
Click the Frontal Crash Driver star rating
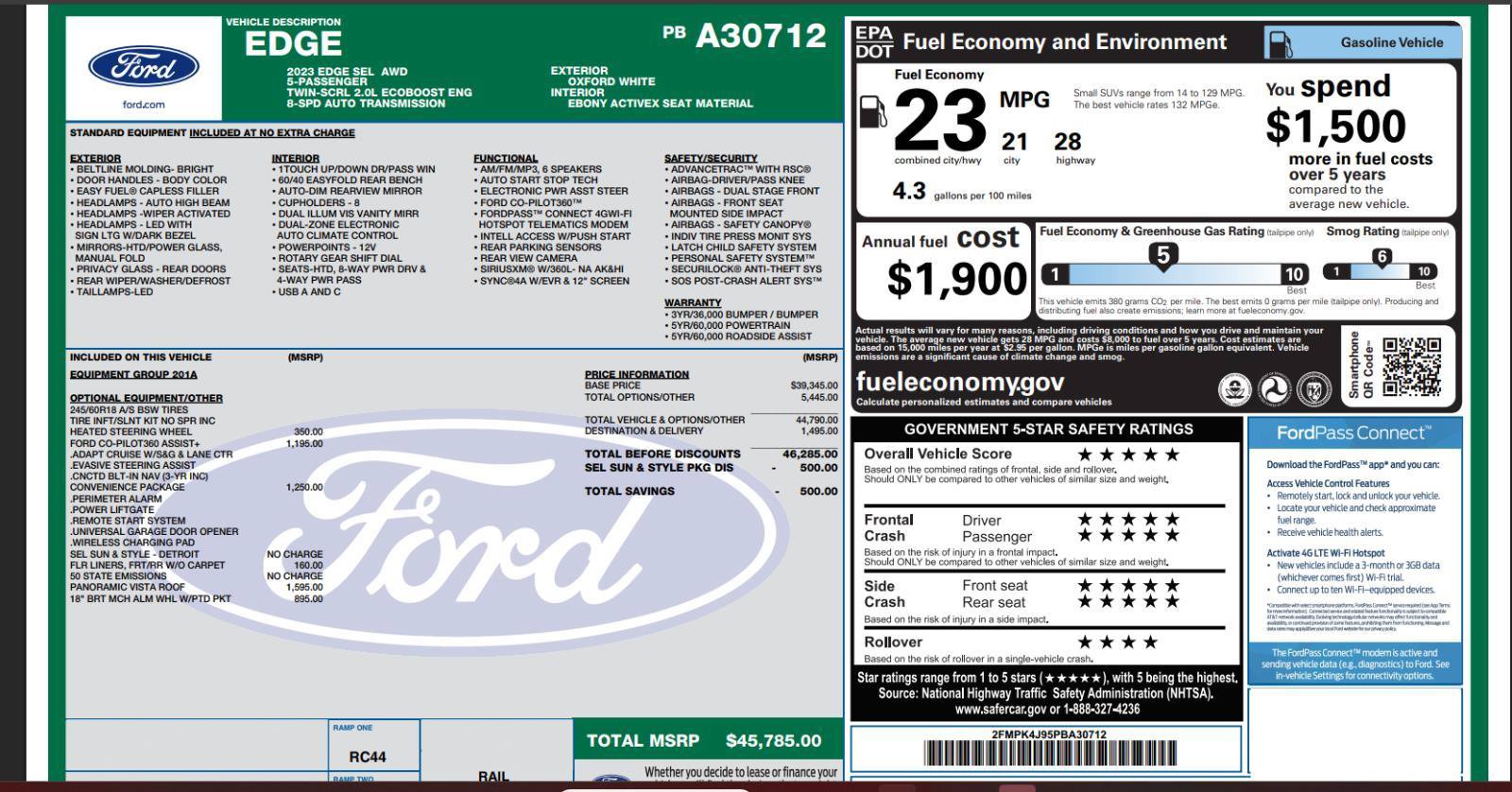[x=1129, y=519]
